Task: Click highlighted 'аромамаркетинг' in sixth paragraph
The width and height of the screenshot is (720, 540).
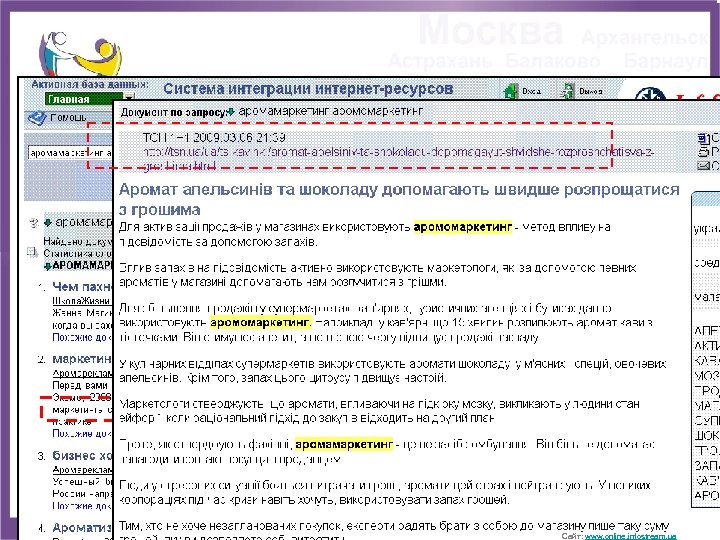Action: (x=343, y=444)
